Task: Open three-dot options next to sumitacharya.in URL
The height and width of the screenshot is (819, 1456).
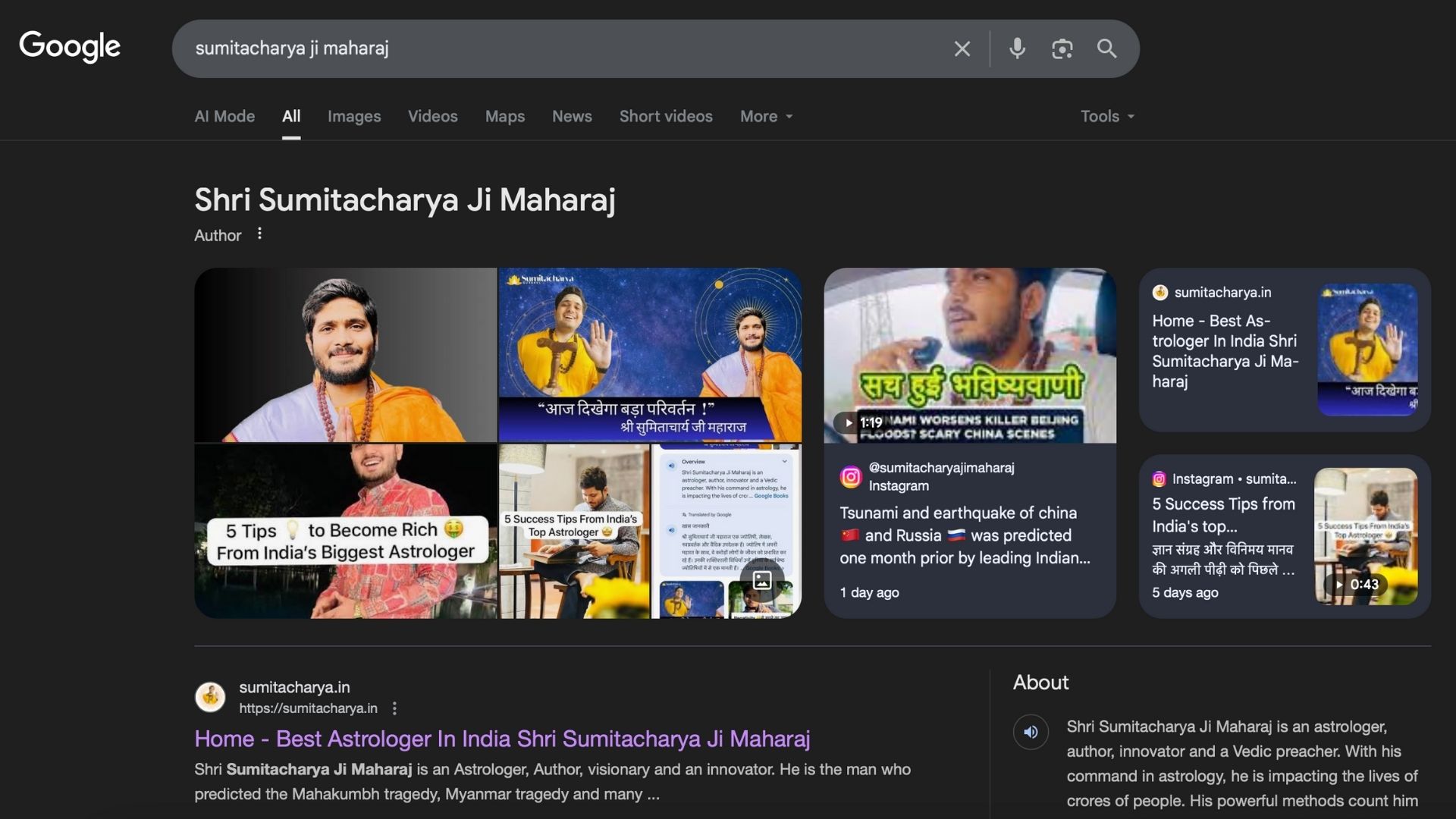Action: 394,708
